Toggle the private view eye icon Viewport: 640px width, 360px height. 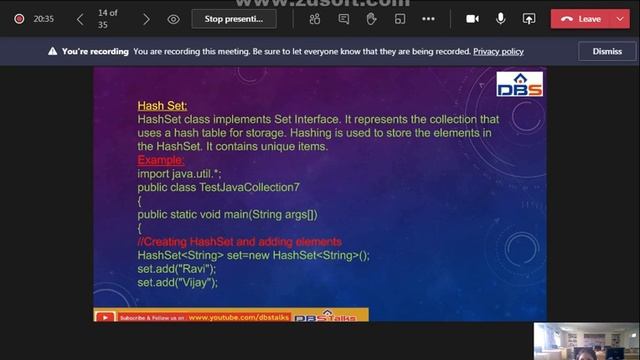[173, 19]
